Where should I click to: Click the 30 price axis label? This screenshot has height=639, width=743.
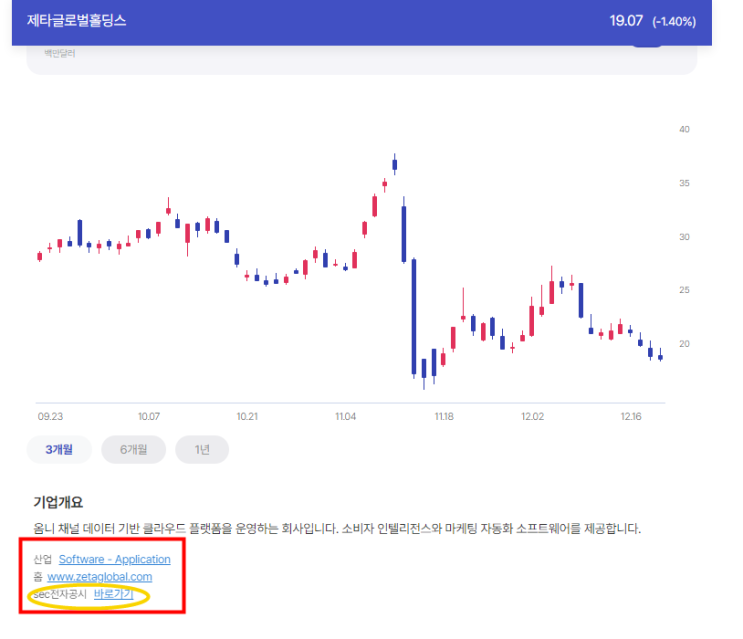tap(684, 237)
